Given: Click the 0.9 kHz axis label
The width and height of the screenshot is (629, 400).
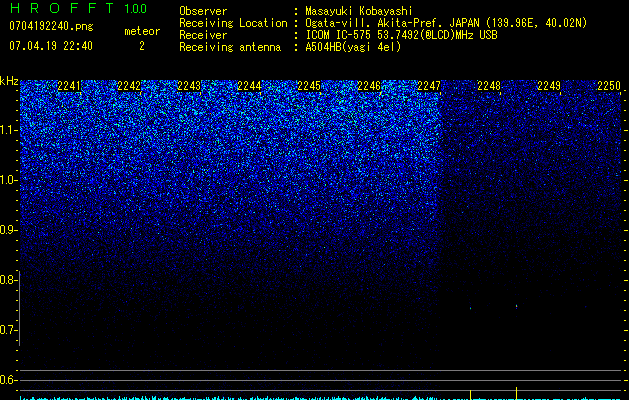Looking at the screenshot, I should point(9,230).
